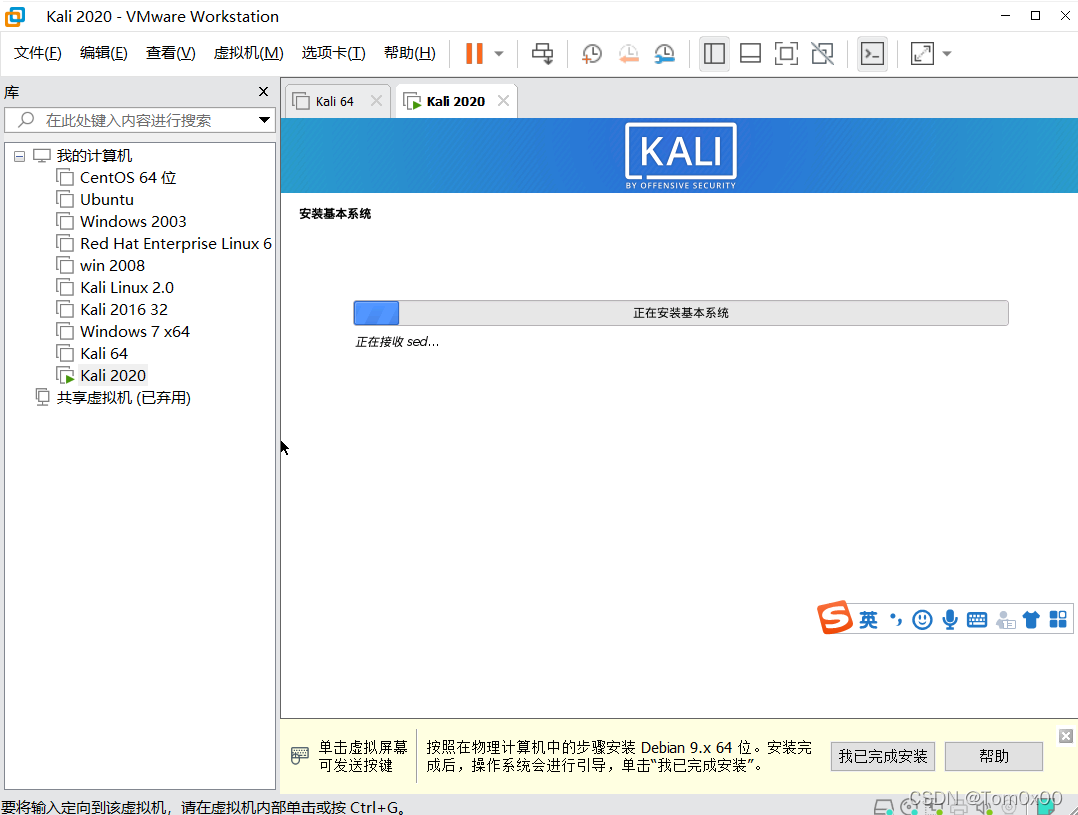The height and width of the screenshot is (815, 1078).
Task: Switch to the Kali 64 tab
Action: coord(334,102)
